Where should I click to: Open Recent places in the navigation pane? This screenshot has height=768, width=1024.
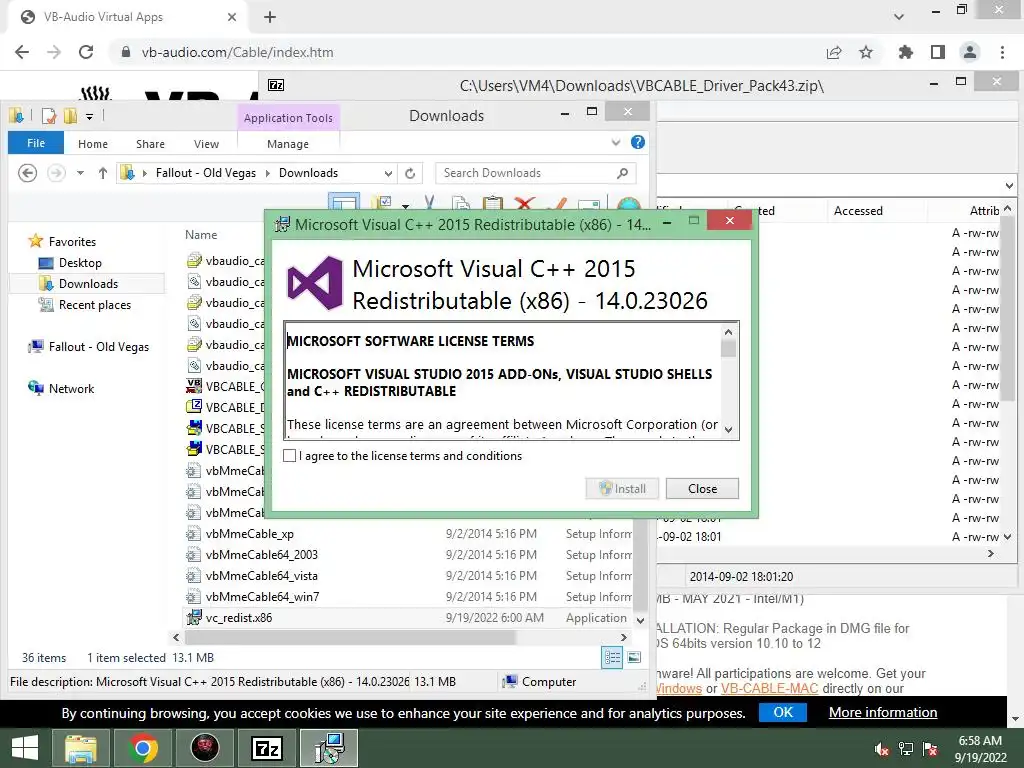[x=95, y=304]
